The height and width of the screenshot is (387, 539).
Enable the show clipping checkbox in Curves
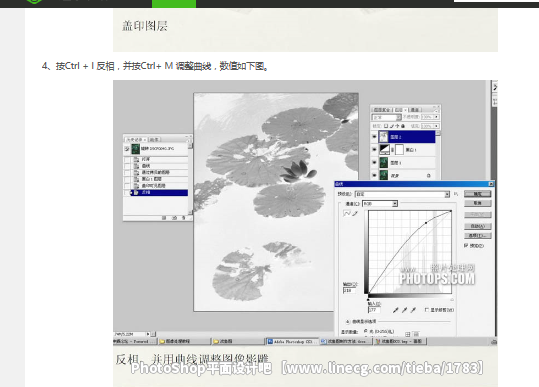427,310
